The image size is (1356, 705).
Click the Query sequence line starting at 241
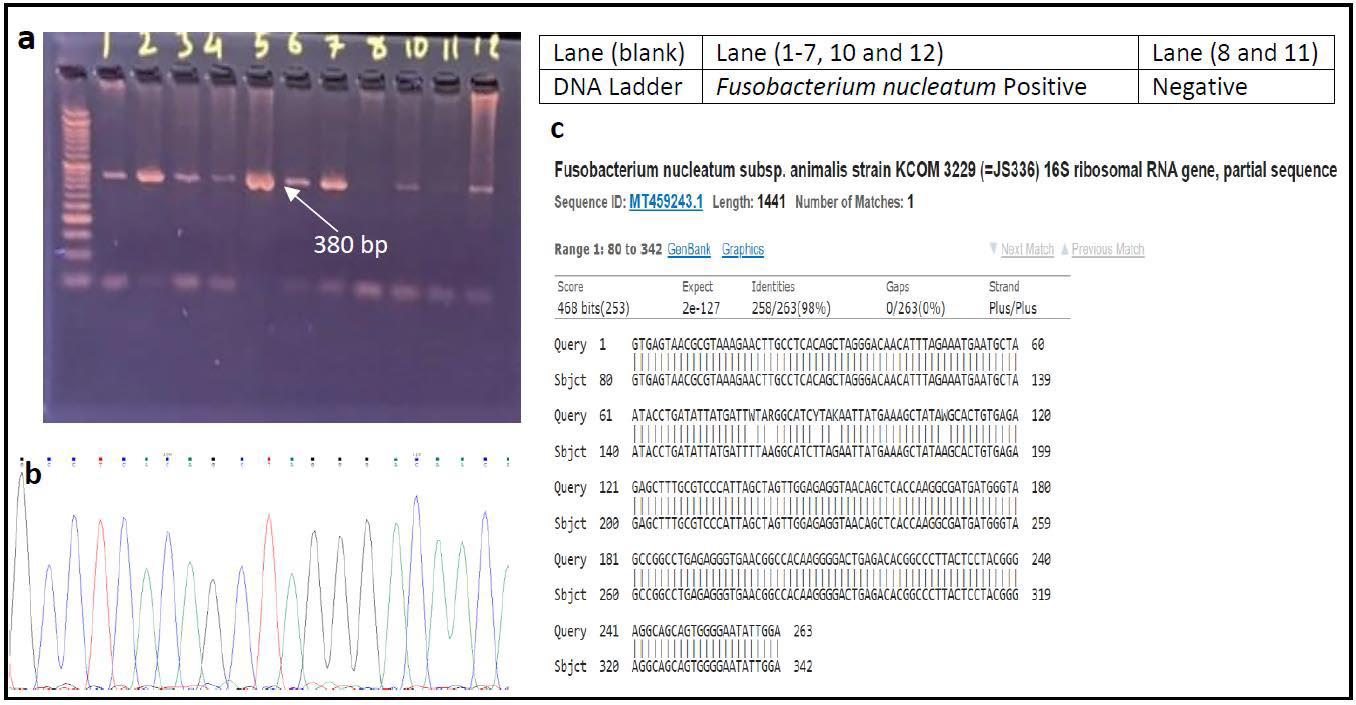click(684, 631)
